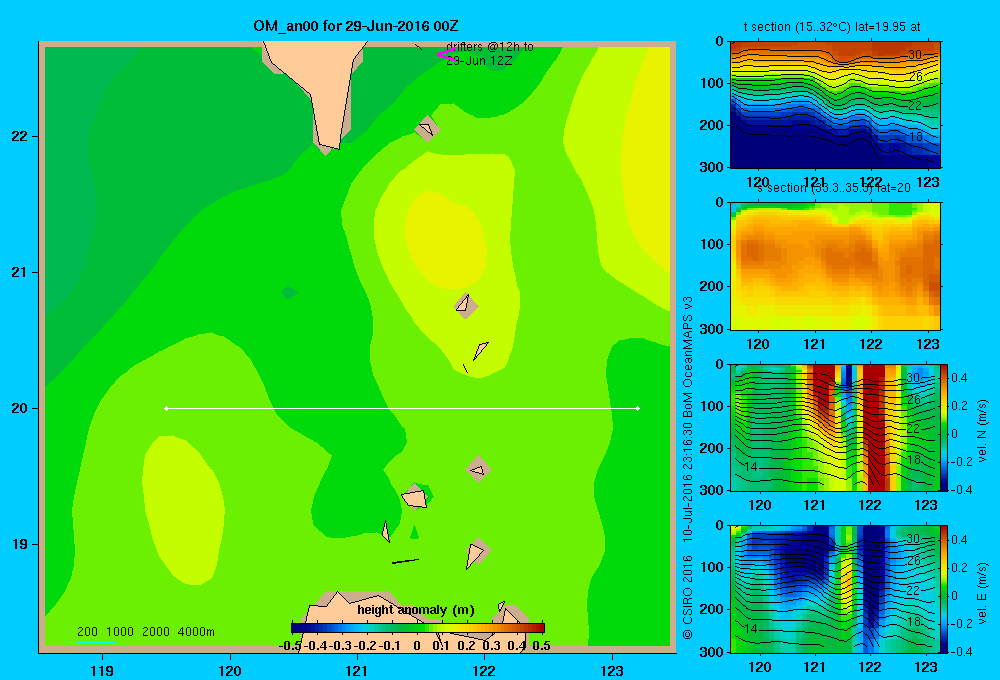Click the vertical CSIRO BoM OceanMAPS v3 credit text
Image resolution: width=1000 pixels, height=680 pixels.
(x=688, y=468)
